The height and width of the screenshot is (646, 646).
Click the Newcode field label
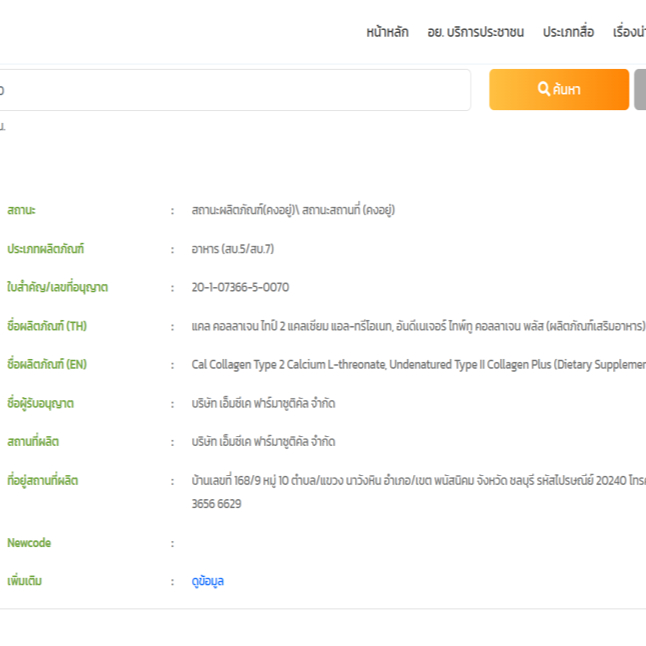pos(29,543)
